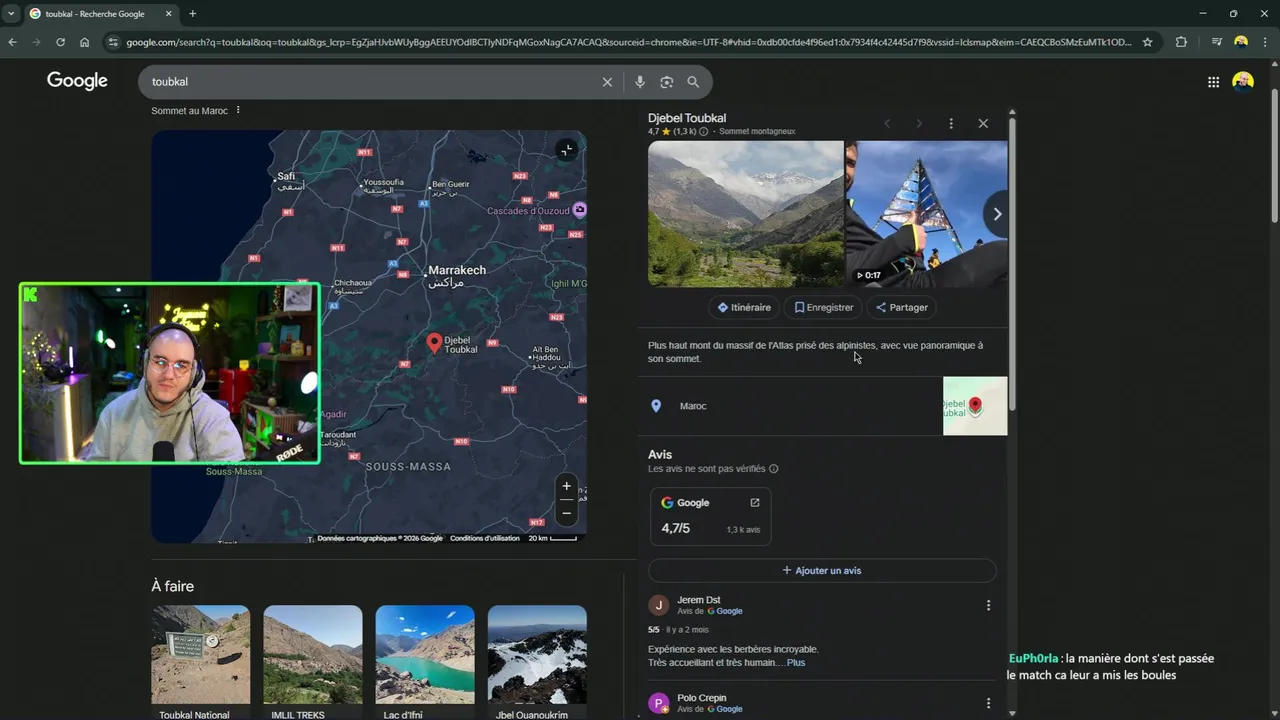Screen dimensions: 1280x720
Task: Open the small Djebel Toubkal map thumbnail
Action: (975, 406)
